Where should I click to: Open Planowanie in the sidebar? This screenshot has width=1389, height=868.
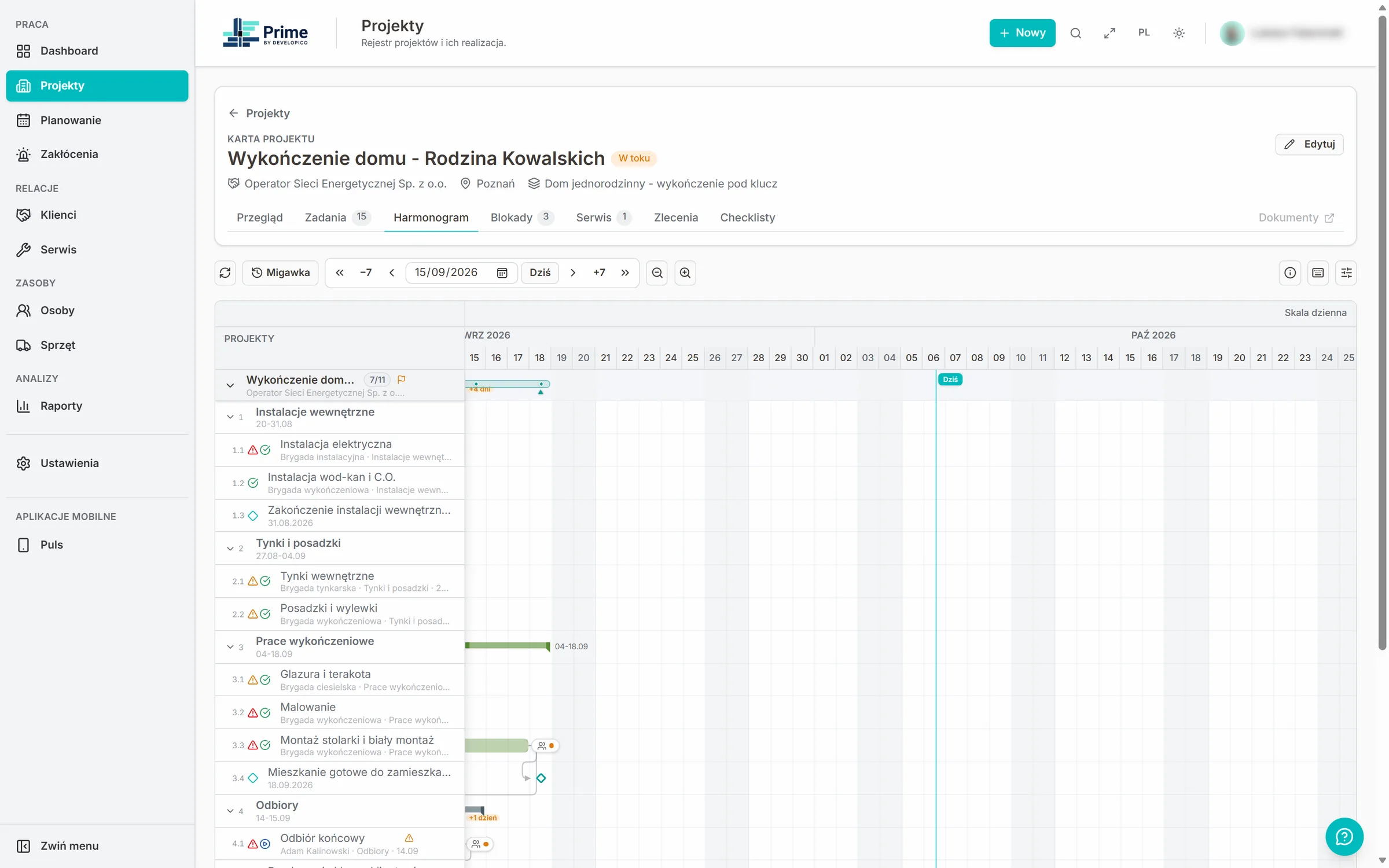pyautogui.click(x=97, y=120)
